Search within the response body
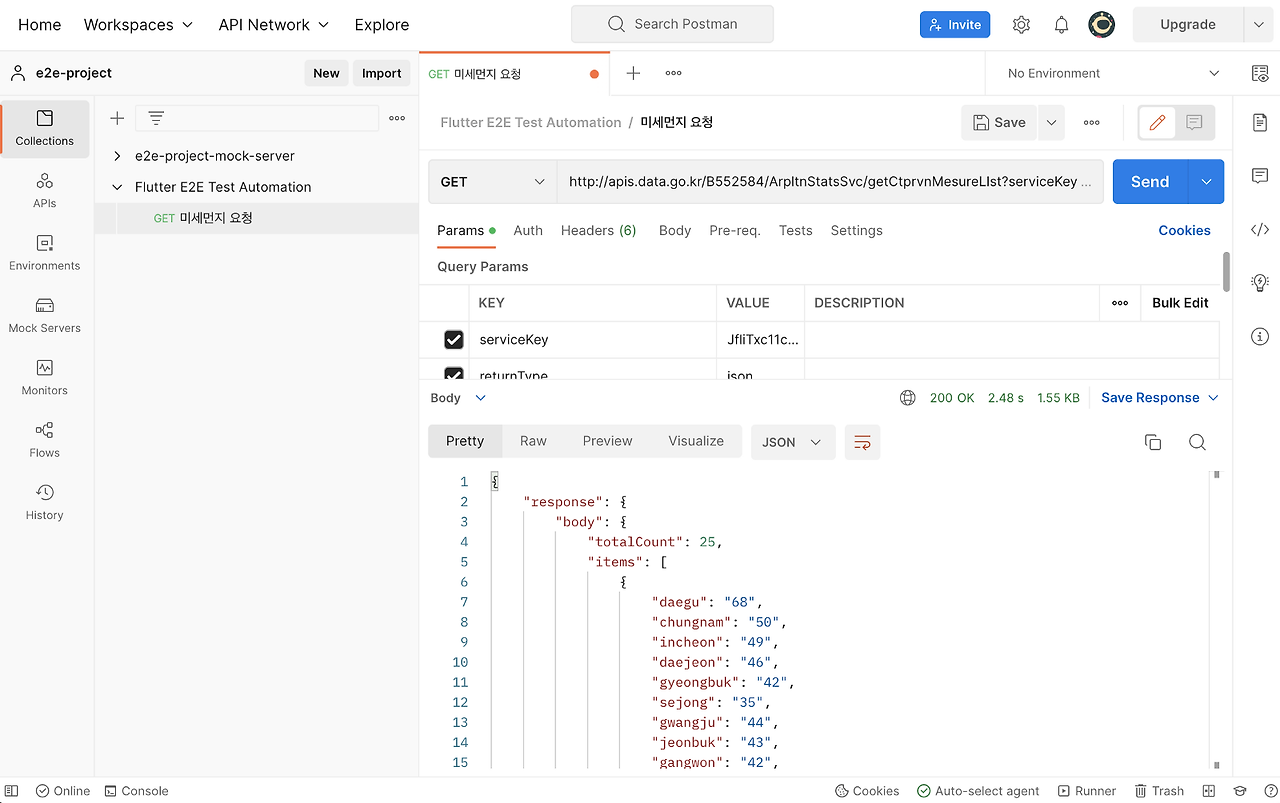1280x803 pixels. pos(1197,442)
